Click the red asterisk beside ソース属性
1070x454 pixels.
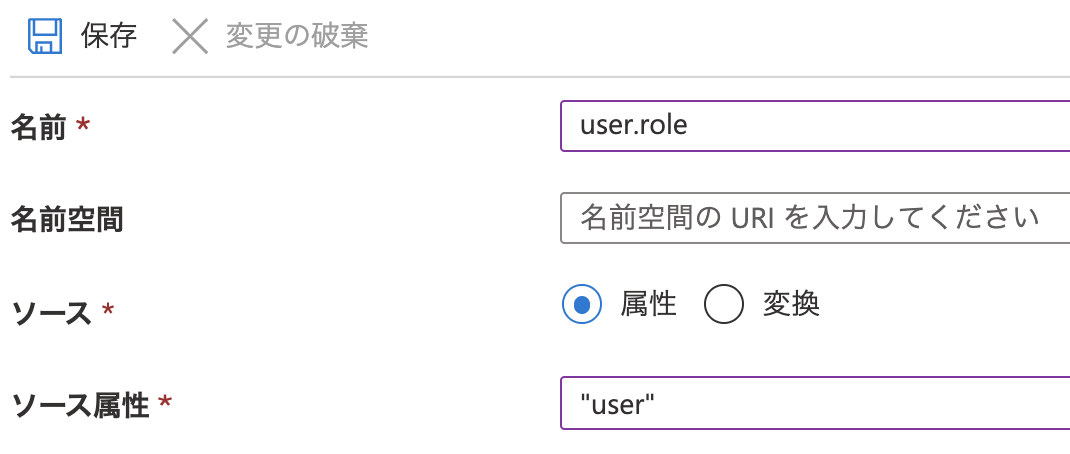[165, 404]
